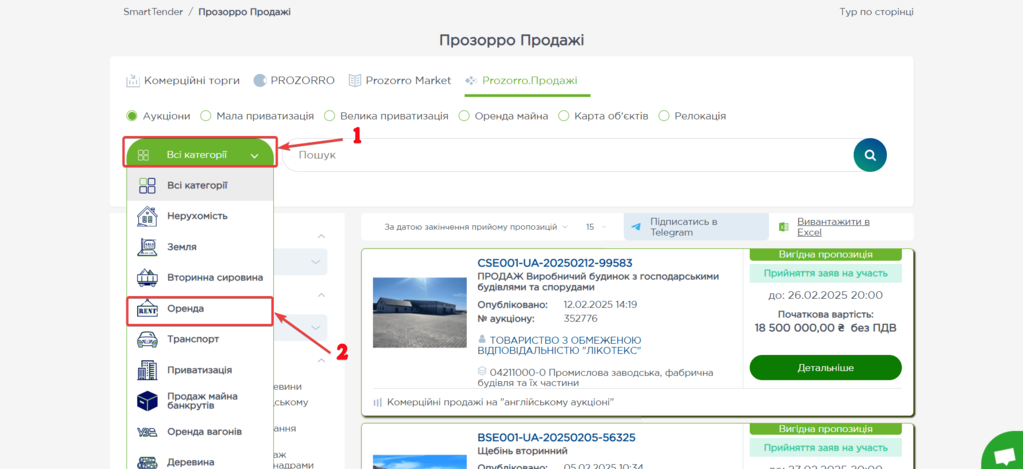The image size is (1023, 469).
Task: Open the chat widget icon
Action: pos(1003,453)
